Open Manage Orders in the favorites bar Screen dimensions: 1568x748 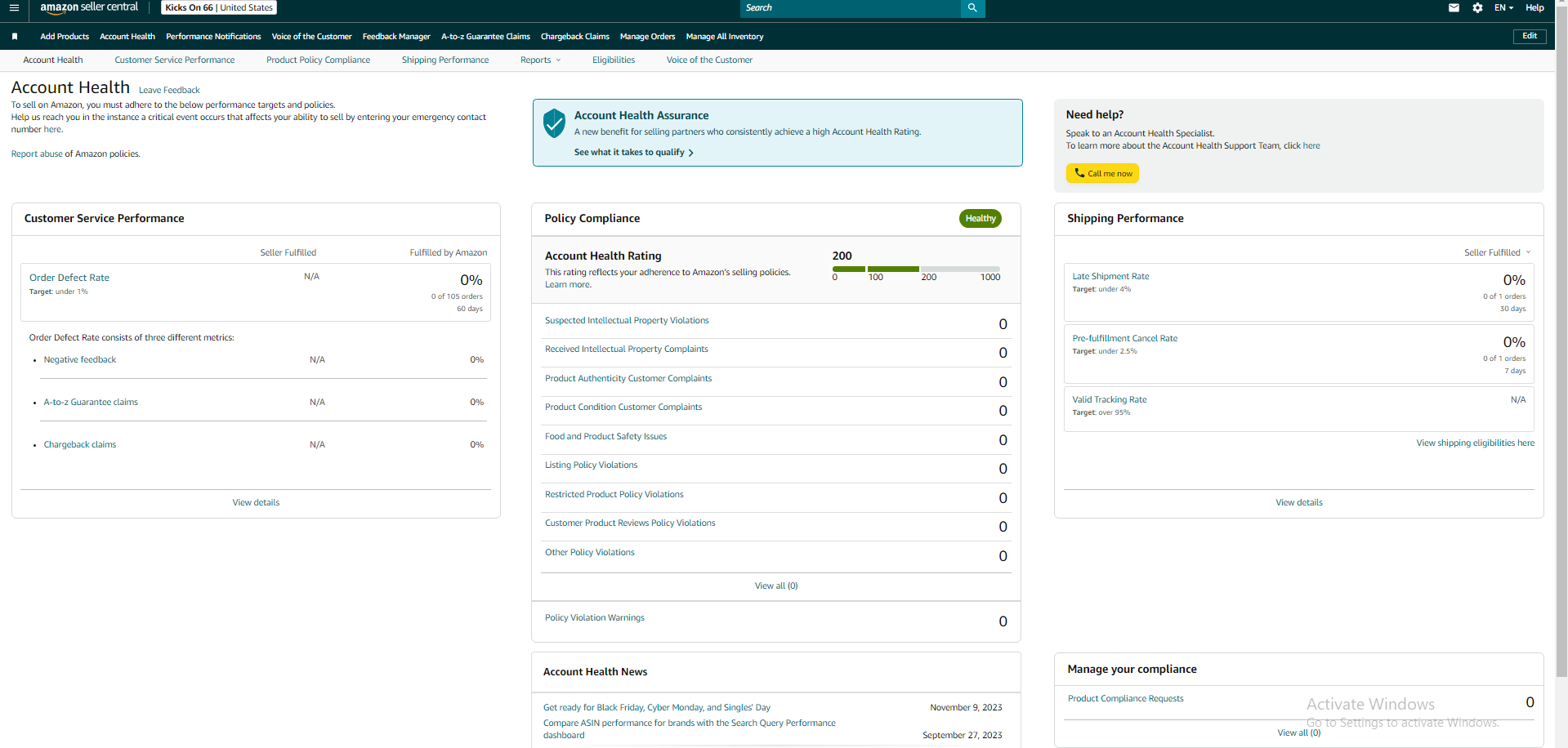point(647,37)
